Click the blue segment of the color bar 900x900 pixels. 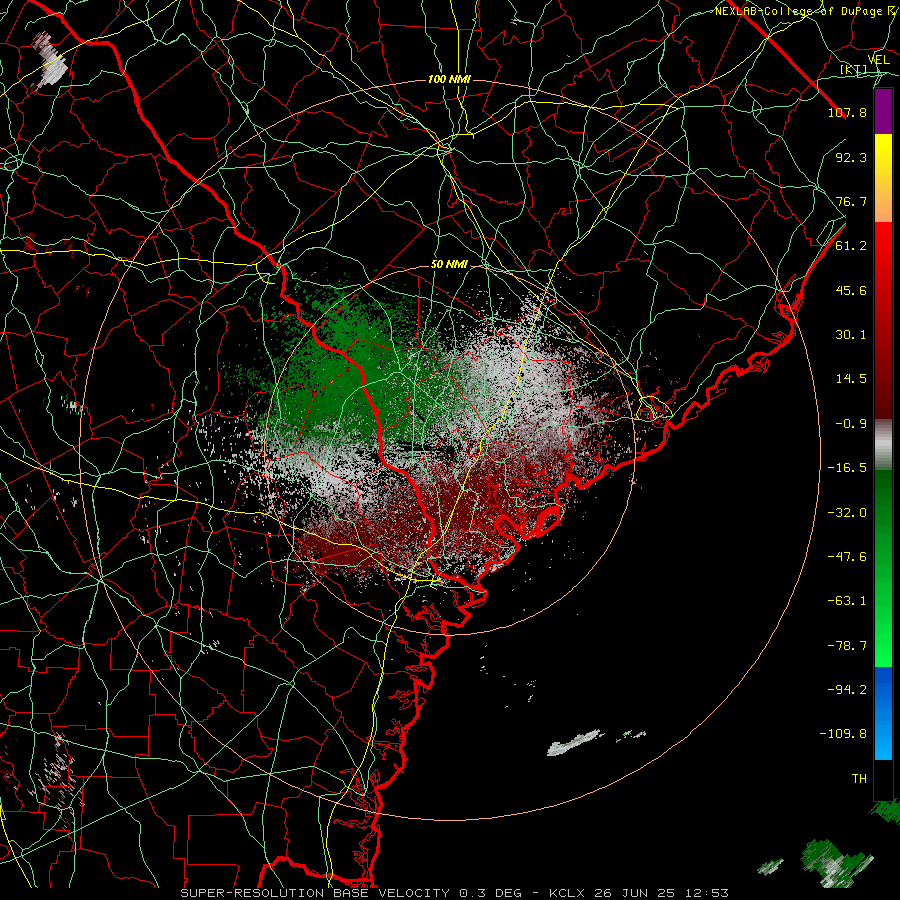(883, 713)
